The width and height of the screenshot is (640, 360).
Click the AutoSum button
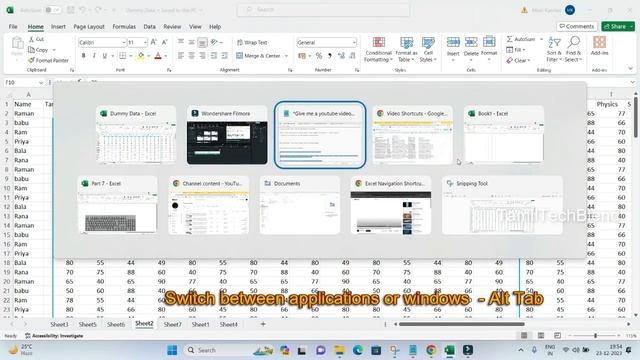(521, 39)
